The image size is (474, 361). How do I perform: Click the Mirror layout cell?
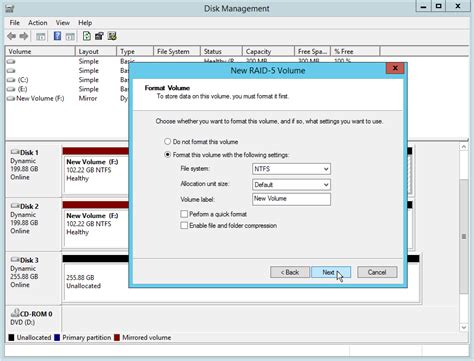88,98
